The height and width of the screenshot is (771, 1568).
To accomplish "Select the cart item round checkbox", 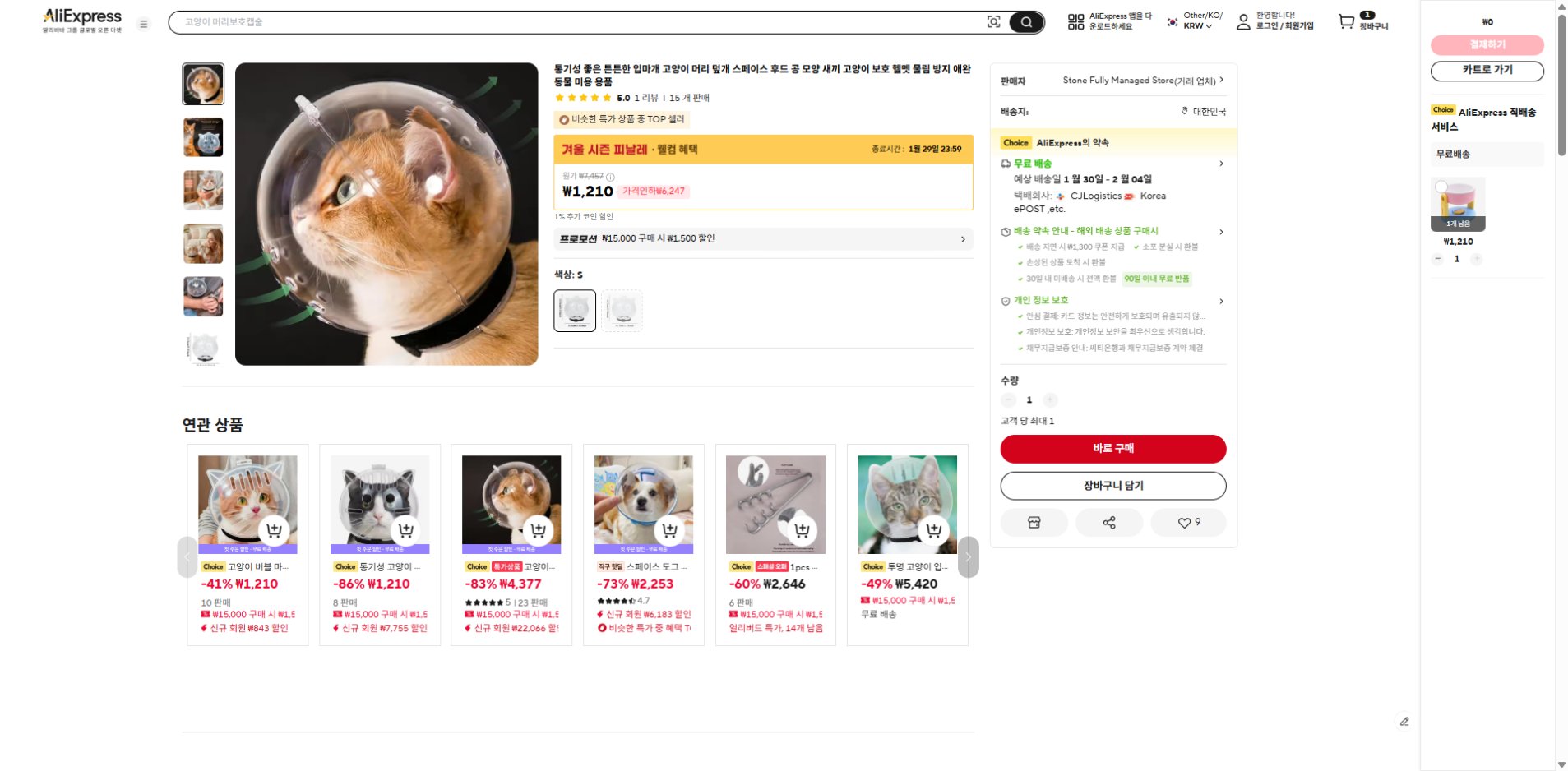I will pyautogui.click(x=1441, y=187).
